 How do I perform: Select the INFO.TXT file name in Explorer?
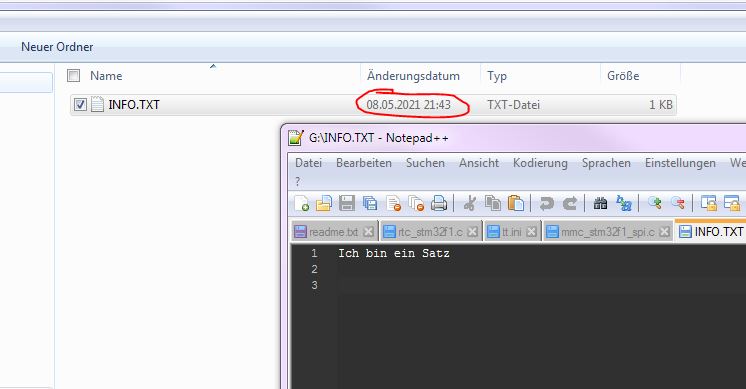134,105
